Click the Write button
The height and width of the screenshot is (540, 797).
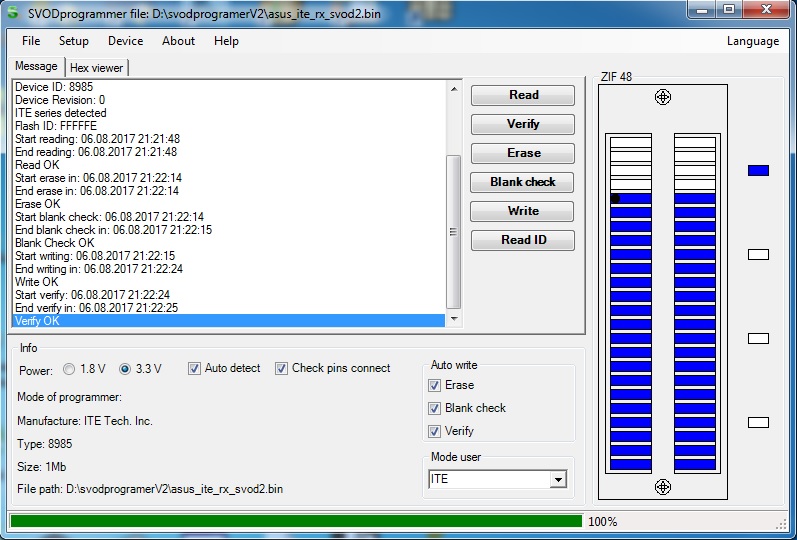(x=522, y=211)
